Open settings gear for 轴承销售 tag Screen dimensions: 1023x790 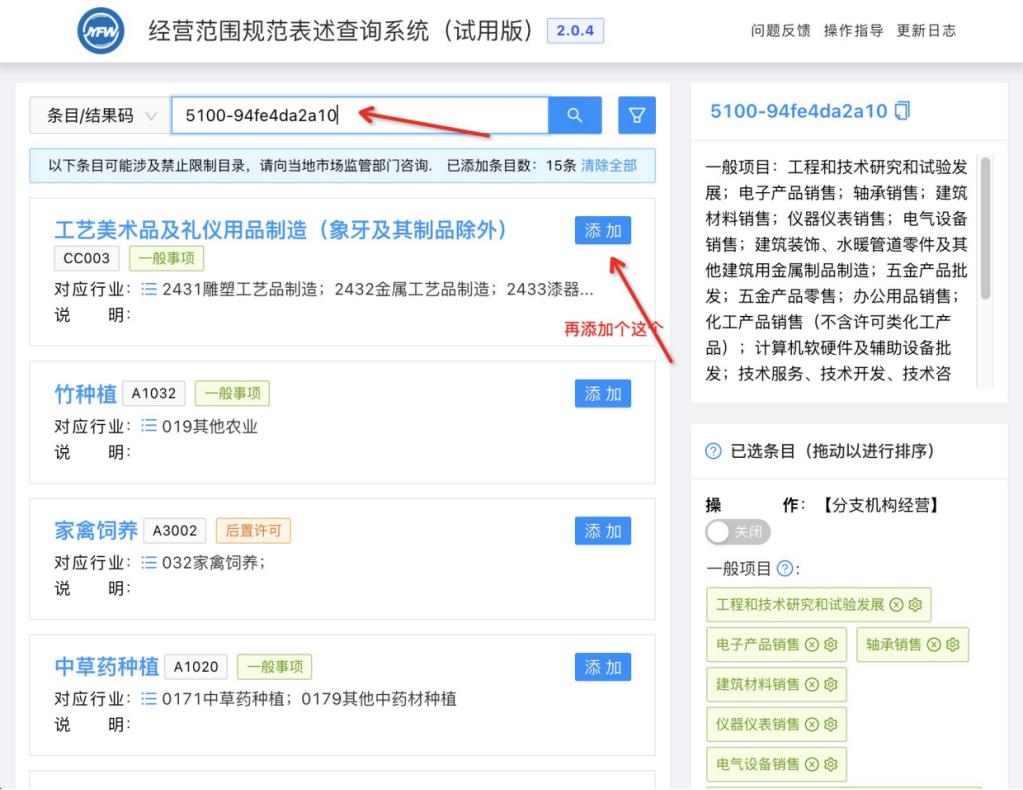[952, 645]
